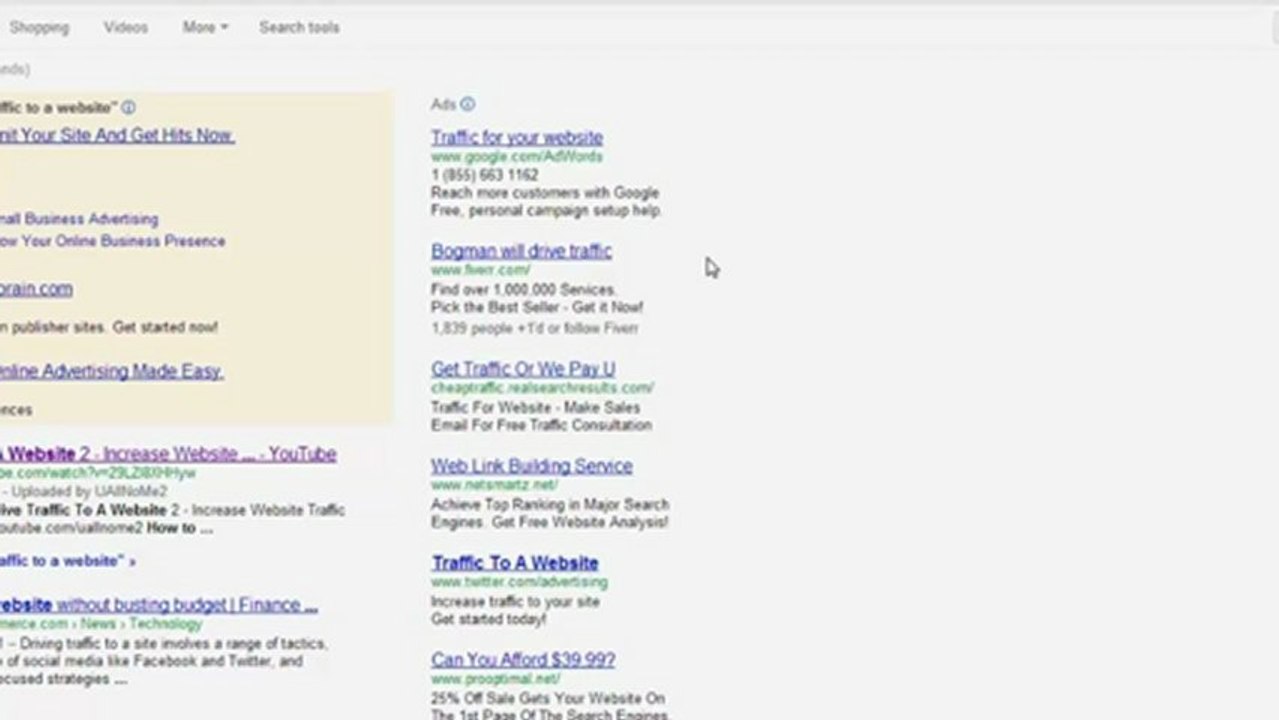The width and height of the screenshot is (1279, 720).
Task: Open 'Get Traffic Or We Pay U' ad
Action: point(523,369)
